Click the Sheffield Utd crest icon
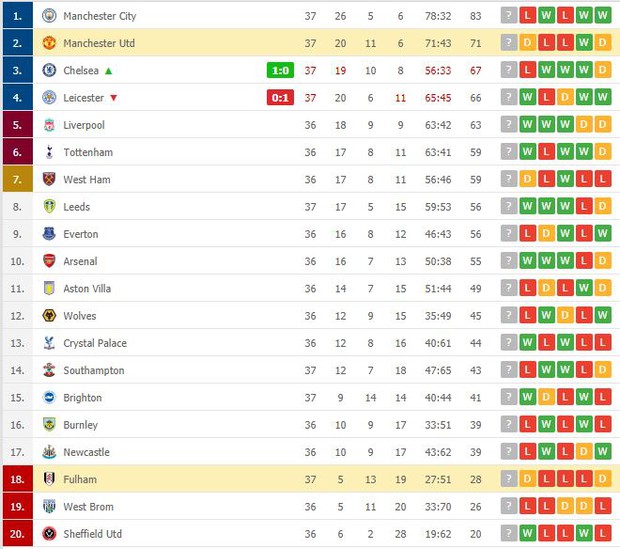Screen dimensions: 620x549 (49, 534)
